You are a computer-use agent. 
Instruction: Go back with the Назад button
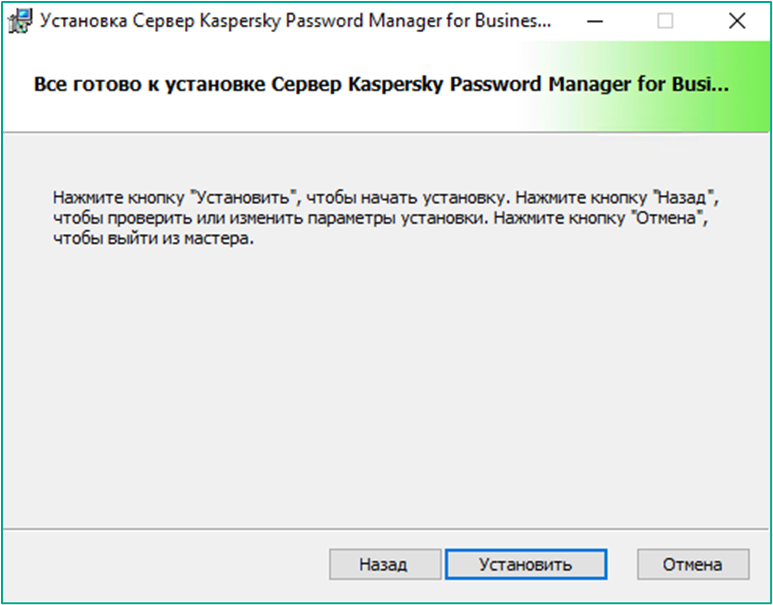(x=385, y=564)
